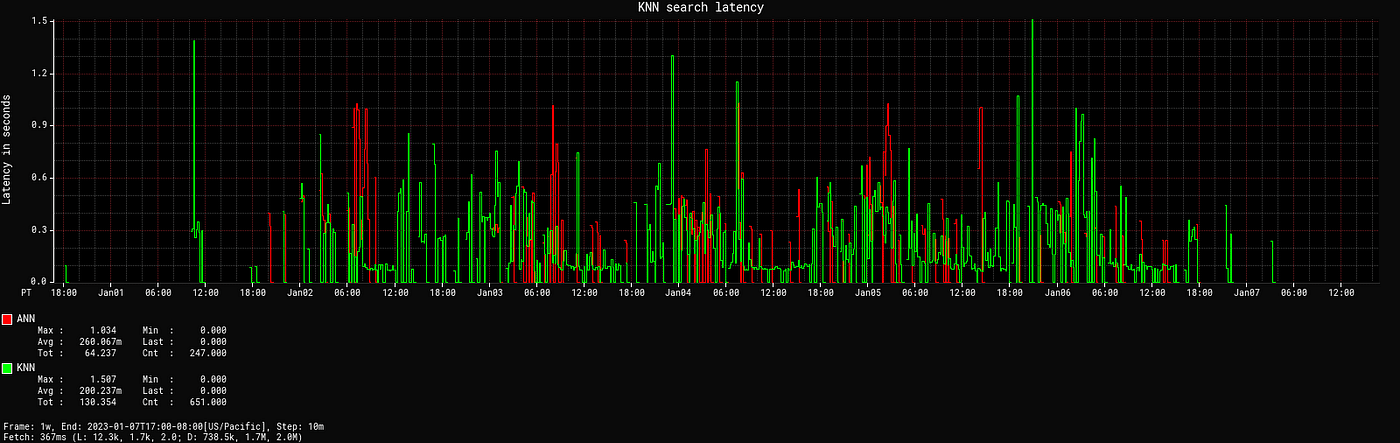This screenshot has width=1400, height=443.
Task: Click the green KNN legend color swatch
Action: pyautogui.click(x=7, y=368)
